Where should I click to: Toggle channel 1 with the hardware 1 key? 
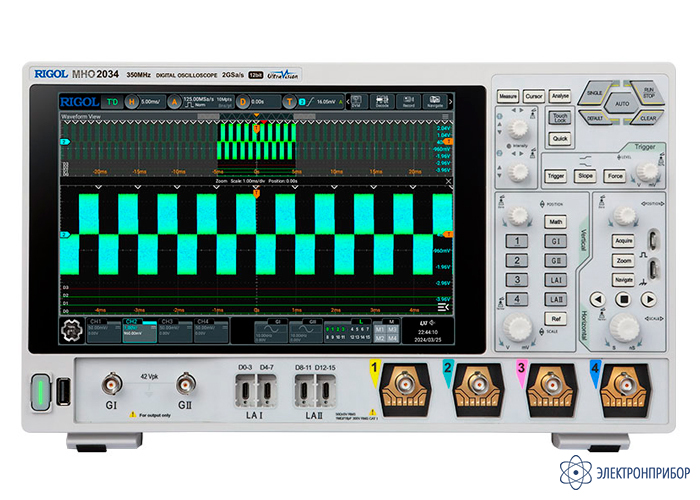[517, 241]
